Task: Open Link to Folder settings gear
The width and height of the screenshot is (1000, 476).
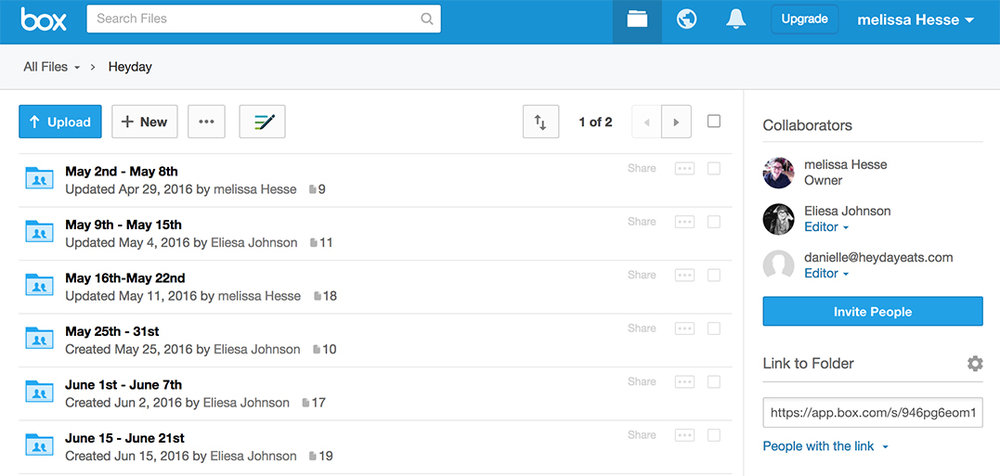Action: [x=975, y=364]
